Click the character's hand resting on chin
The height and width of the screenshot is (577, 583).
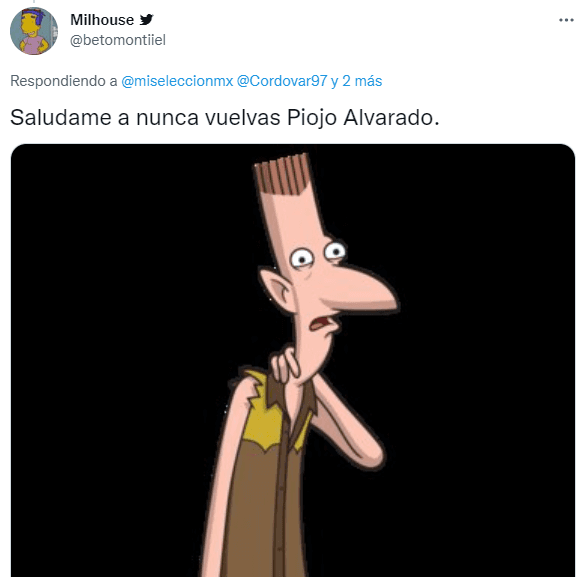286,365
